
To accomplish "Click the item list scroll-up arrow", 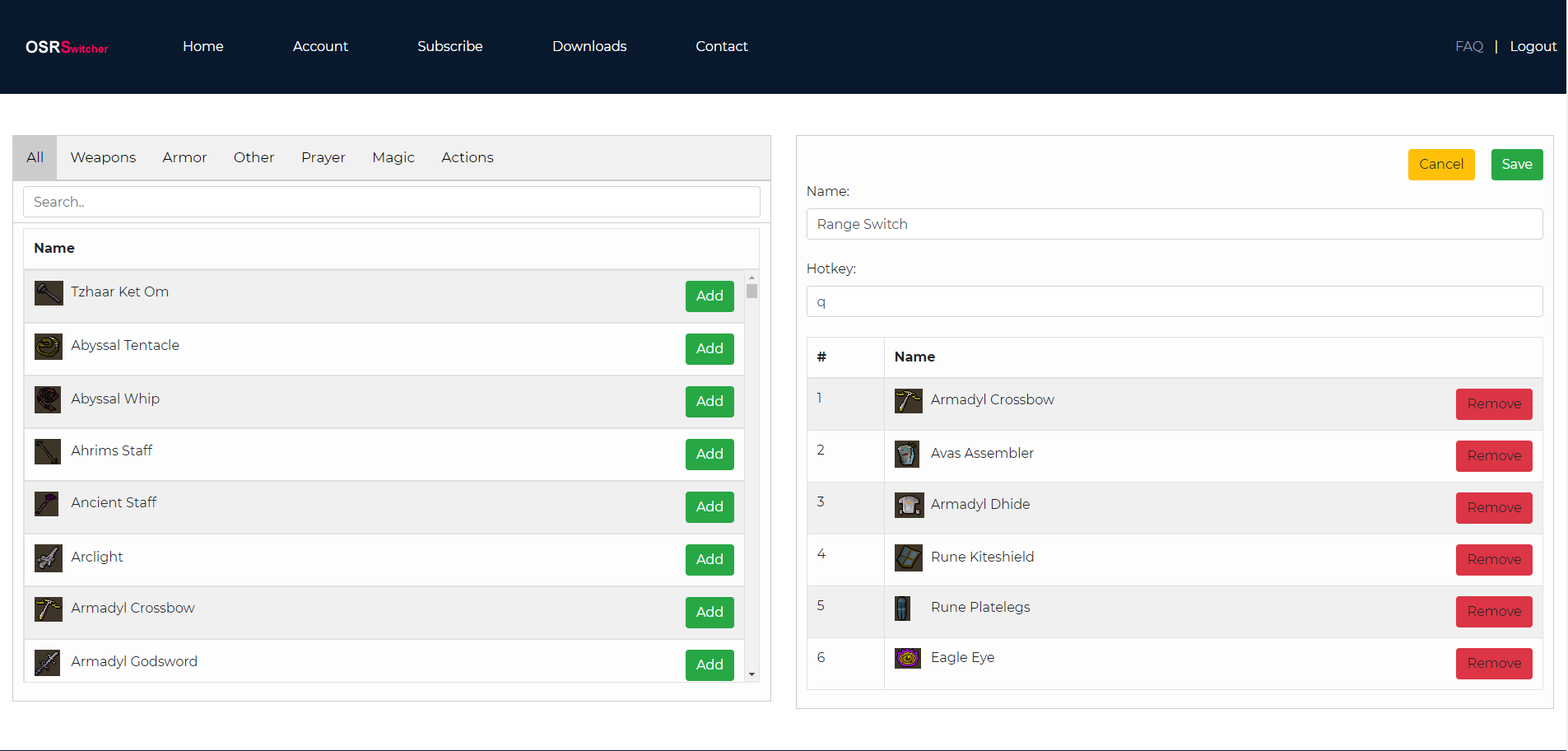I will [751, 278].
